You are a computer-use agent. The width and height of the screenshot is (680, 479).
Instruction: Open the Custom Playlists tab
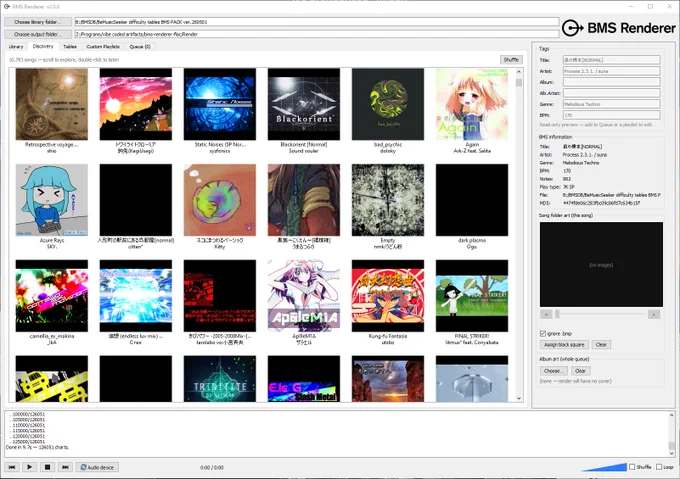point(103,46)
